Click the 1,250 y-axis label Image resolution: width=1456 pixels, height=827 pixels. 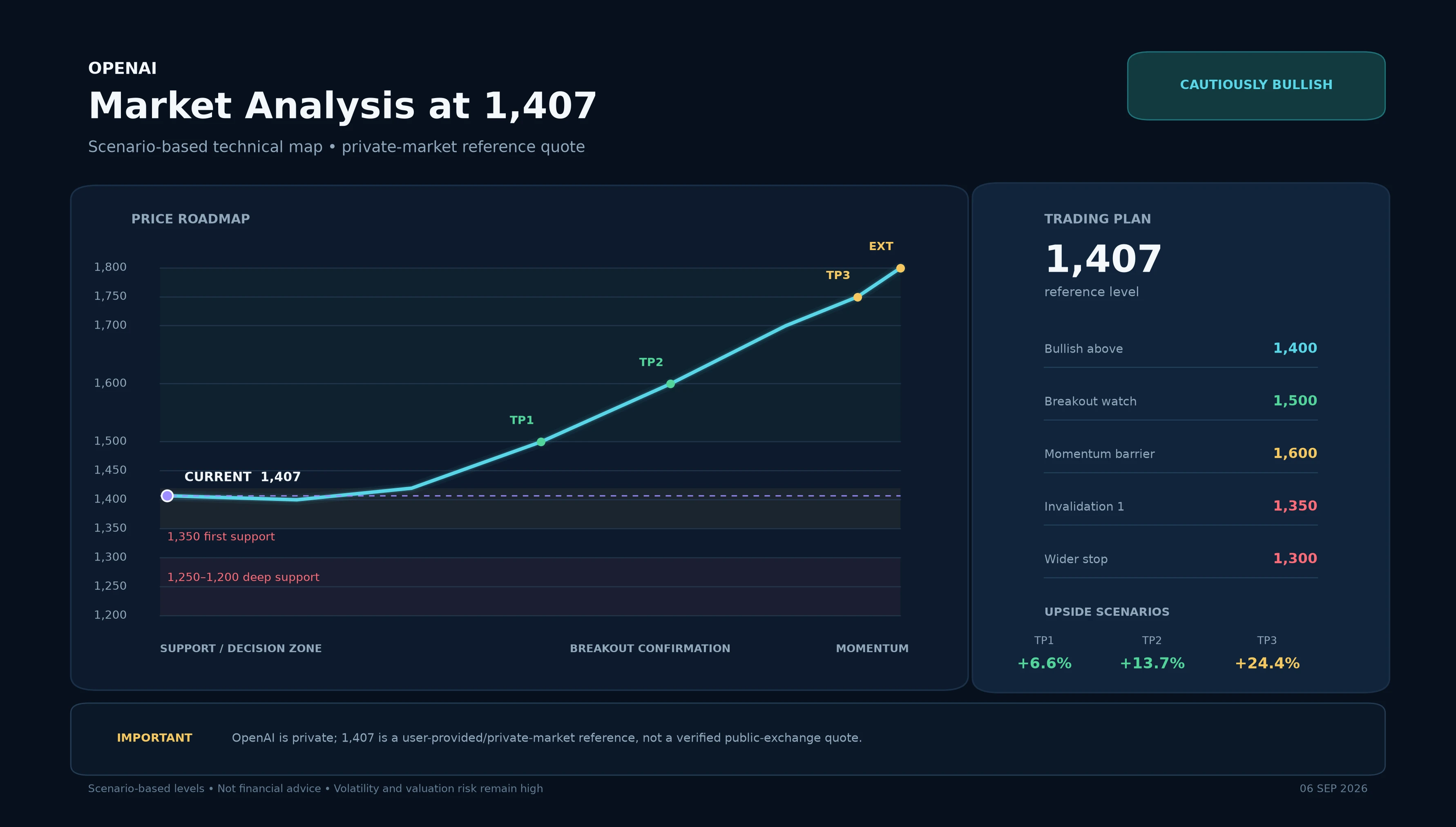coord(110,586)
